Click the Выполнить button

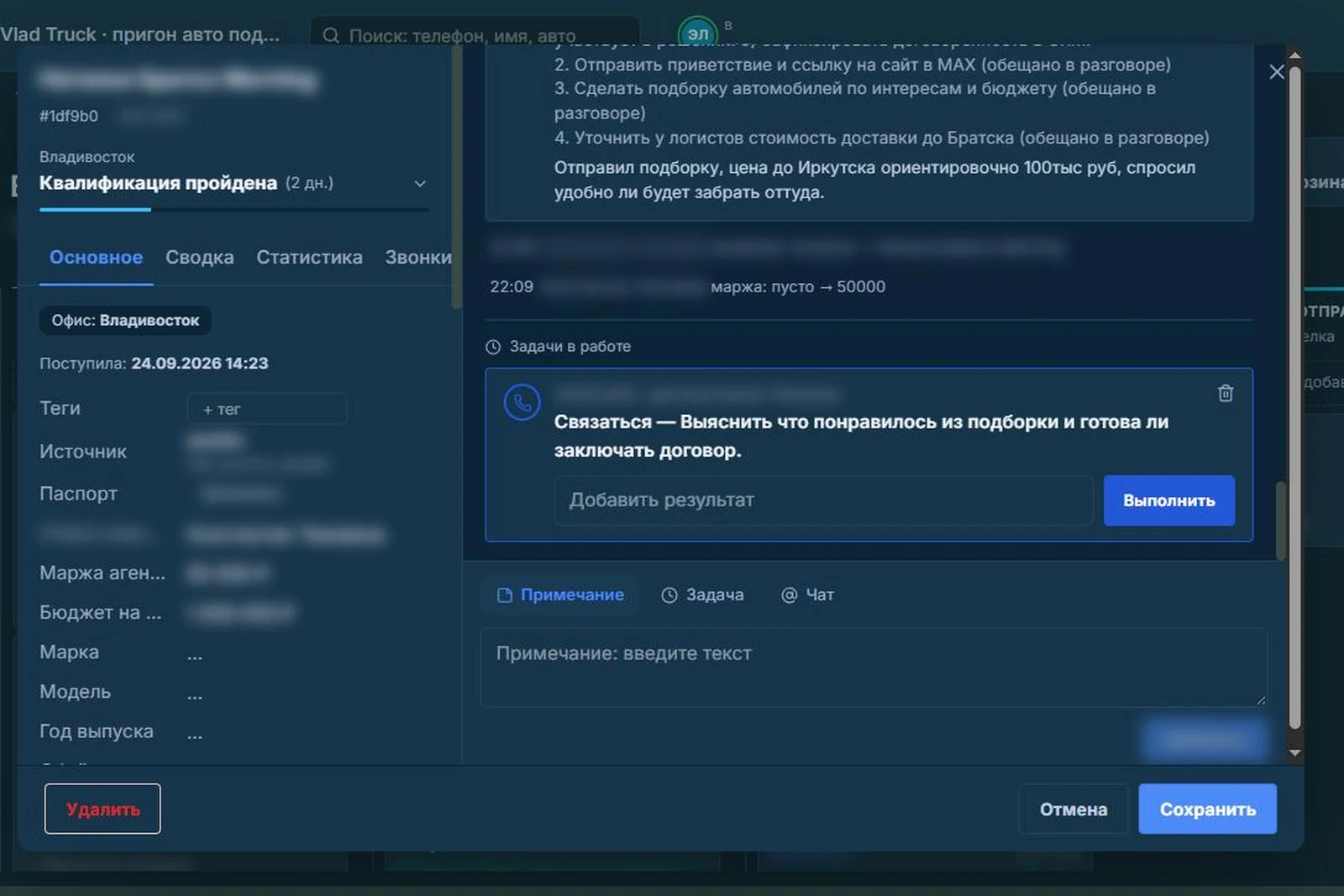click(x=1168, y=500)
